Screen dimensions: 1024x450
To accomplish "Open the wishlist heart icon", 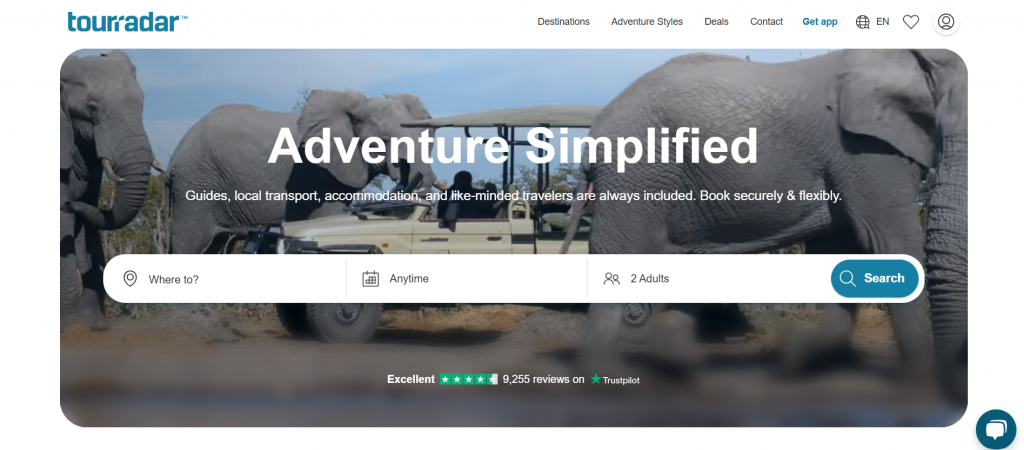I will (x=911, y=22).
